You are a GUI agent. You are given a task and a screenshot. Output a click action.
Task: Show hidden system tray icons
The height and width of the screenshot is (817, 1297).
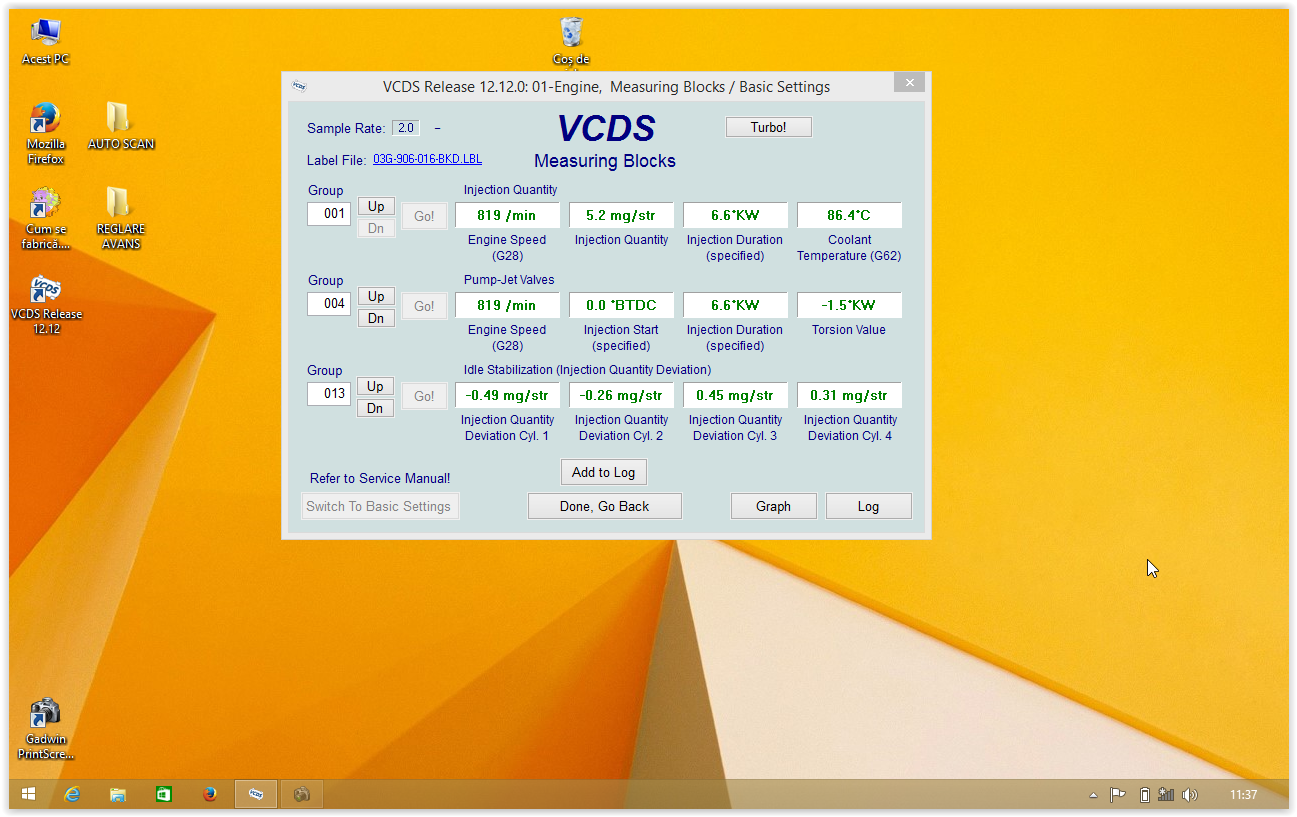click(x=1094, y=795)
